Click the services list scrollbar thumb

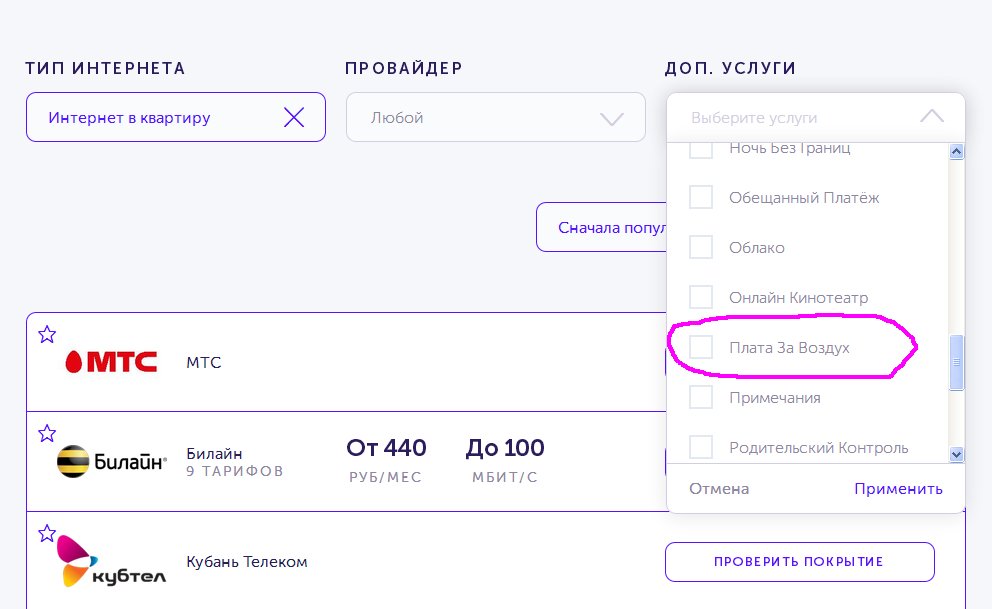click(x=956, y=361)
